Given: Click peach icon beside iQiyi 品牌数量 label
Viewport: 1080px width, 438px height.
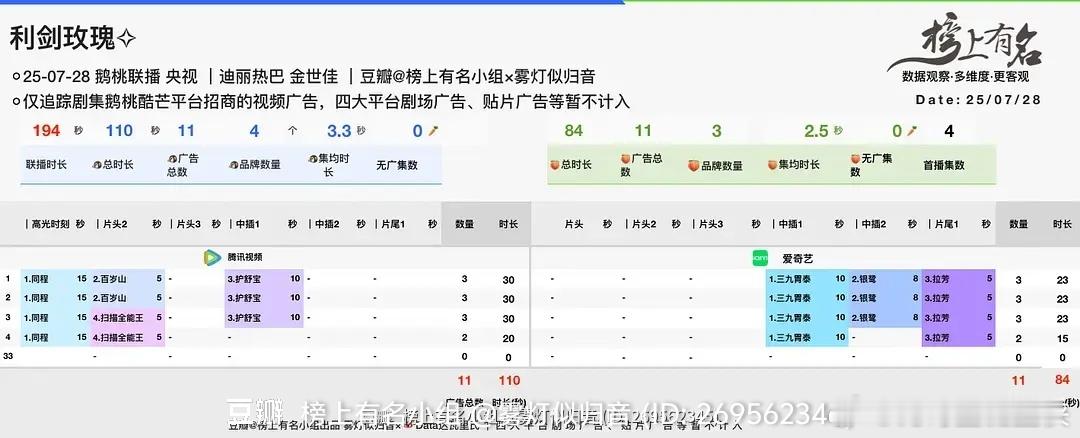Looking at the screenshot, I should (694, 166).
